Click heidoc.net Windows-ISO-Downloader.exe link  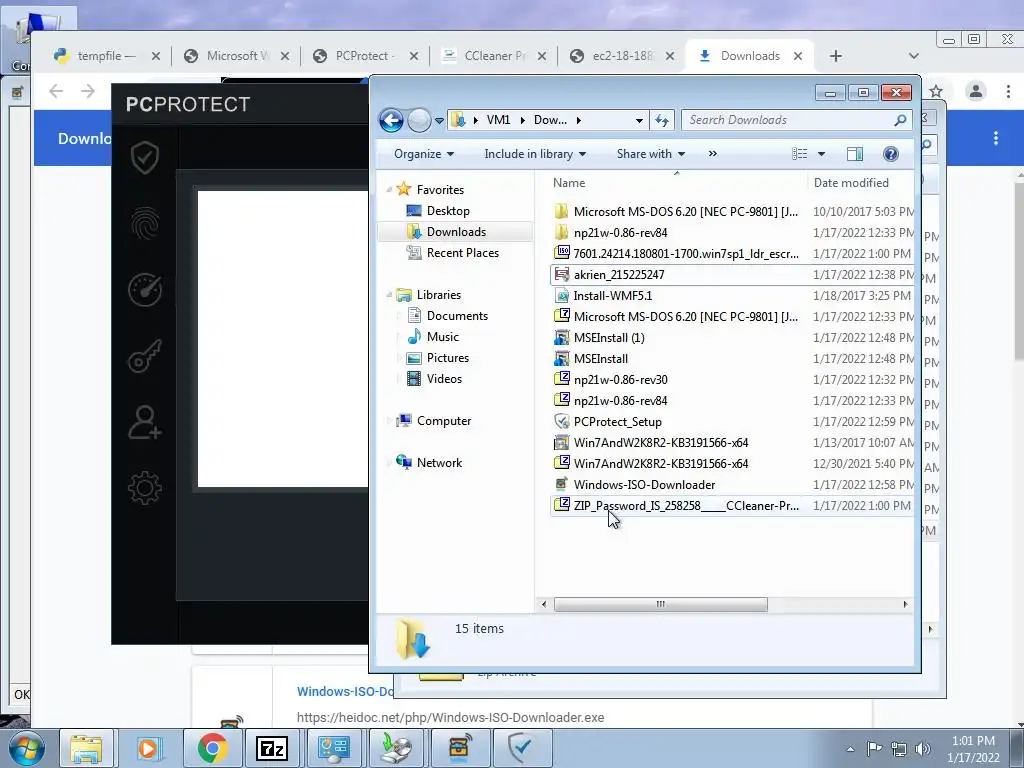[450, 717]
